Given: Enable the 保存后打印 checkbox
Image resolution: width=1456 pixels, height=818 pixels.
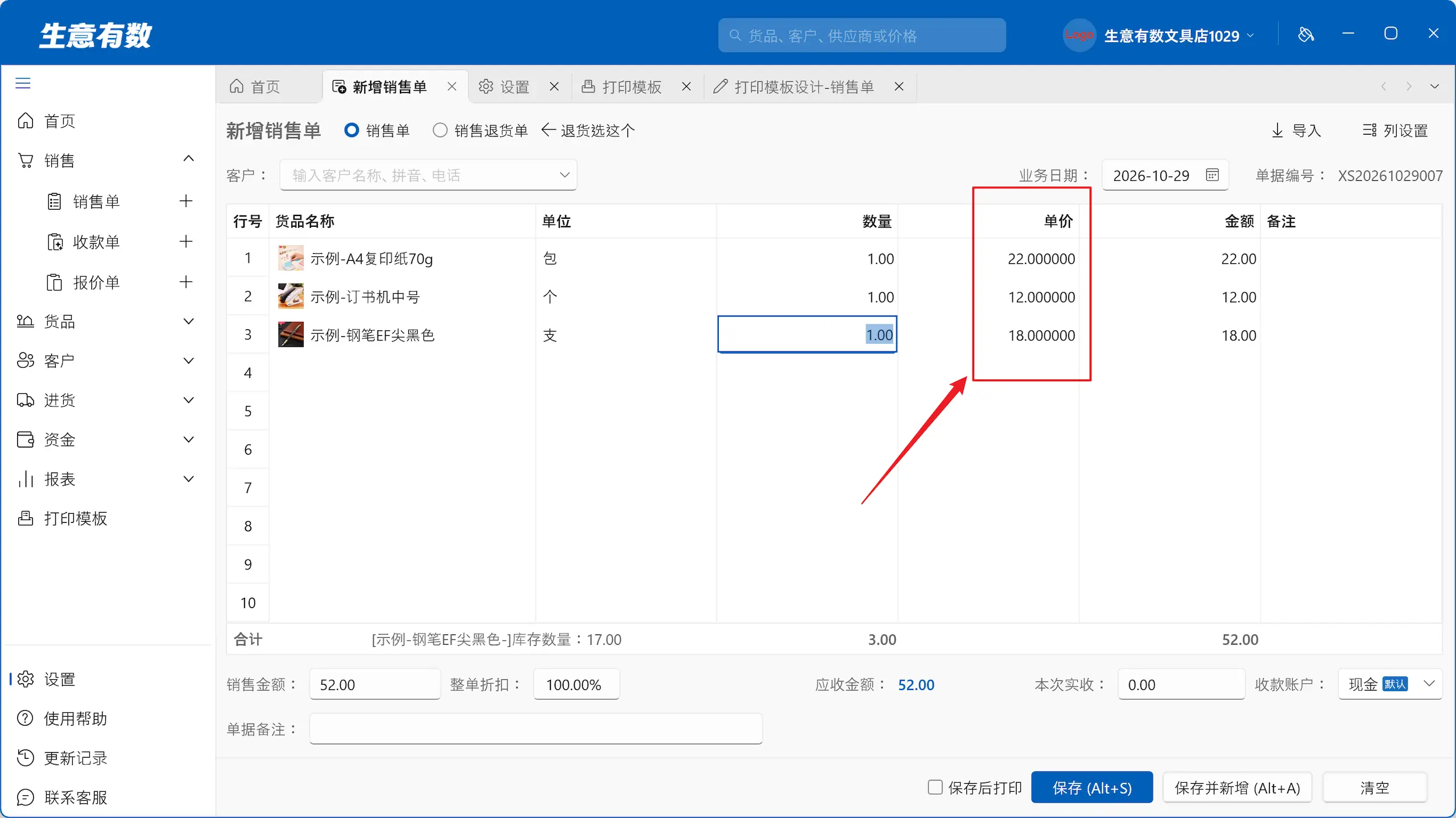Looking at the screenshot, I should (x=935, y=787).
